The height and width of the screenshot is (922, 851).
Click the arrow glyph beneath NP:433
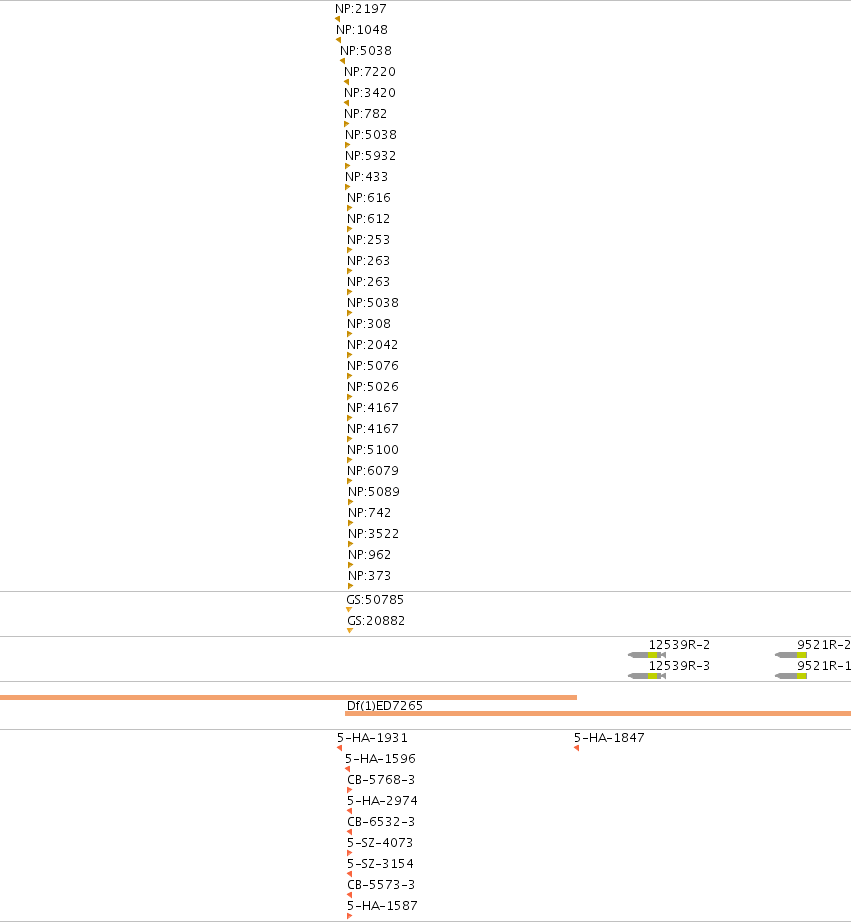[x=348, y=187]
